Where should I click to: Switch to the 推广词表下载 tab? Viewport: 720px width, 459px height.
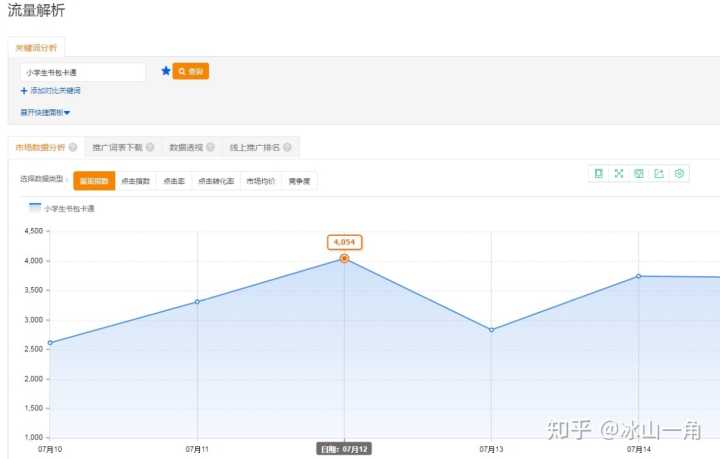click(x=118, y=147)
